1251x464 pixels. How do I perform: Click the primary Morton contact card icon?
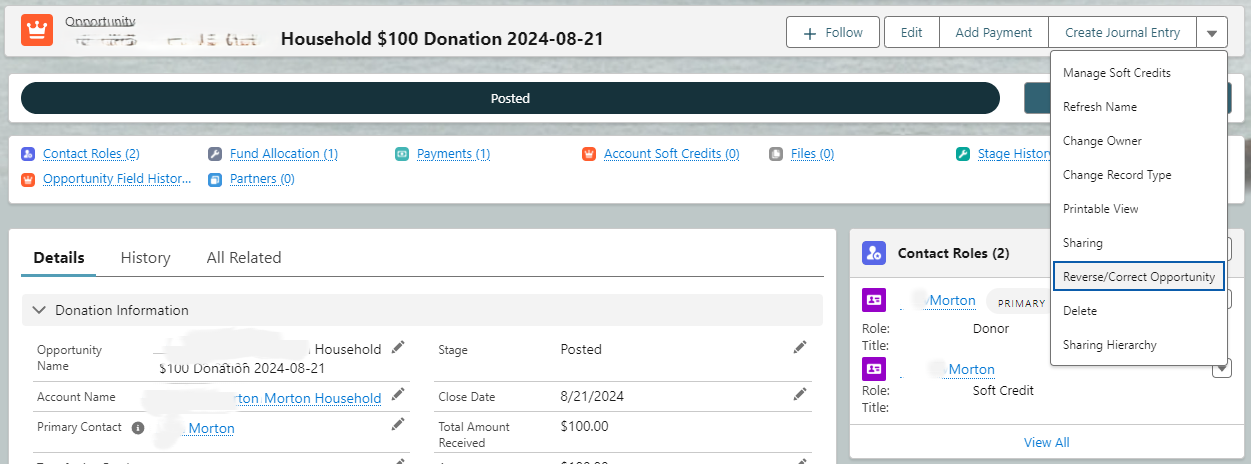[874, 300]
